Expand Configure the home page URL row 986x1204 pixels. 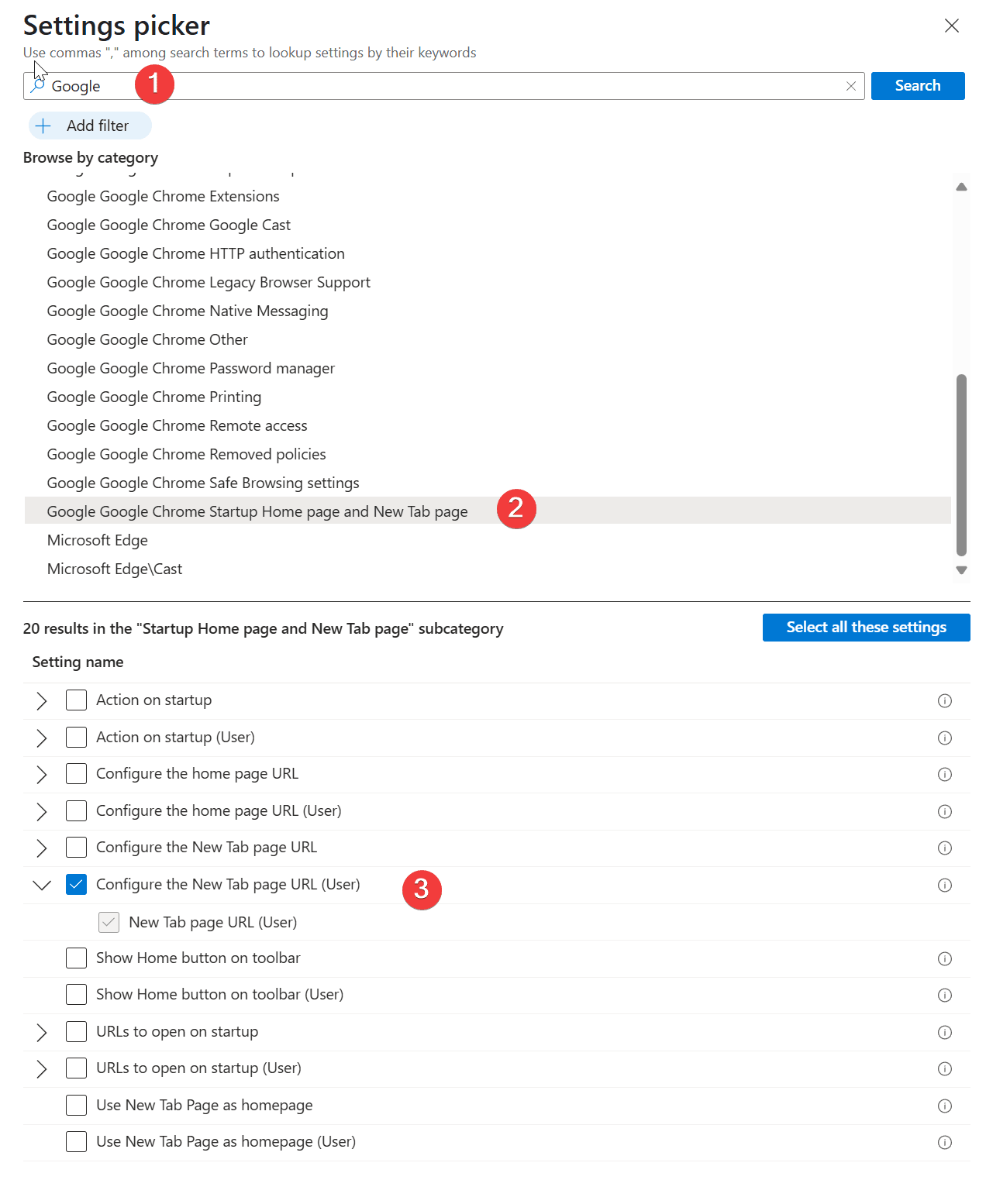pyautogui.click(x=42, y=774)
